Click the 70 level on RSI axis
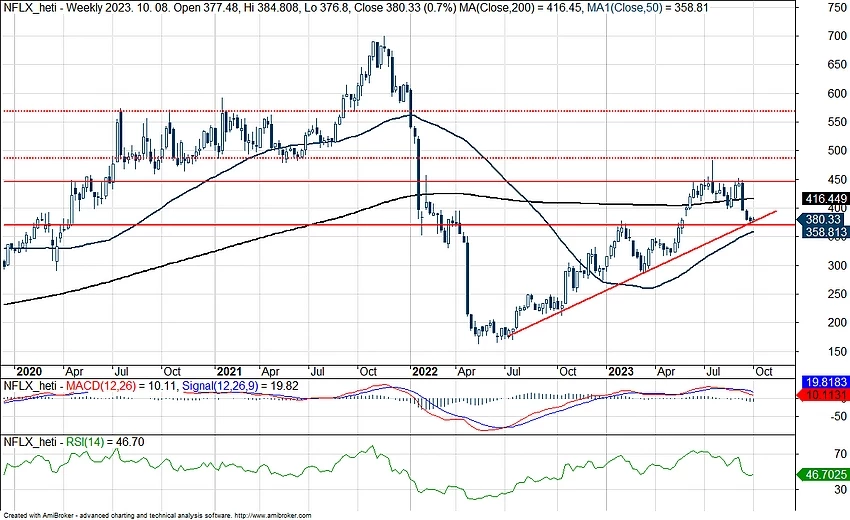The height and width of the screenshot is (520, 850). click(x=841, y=453)
